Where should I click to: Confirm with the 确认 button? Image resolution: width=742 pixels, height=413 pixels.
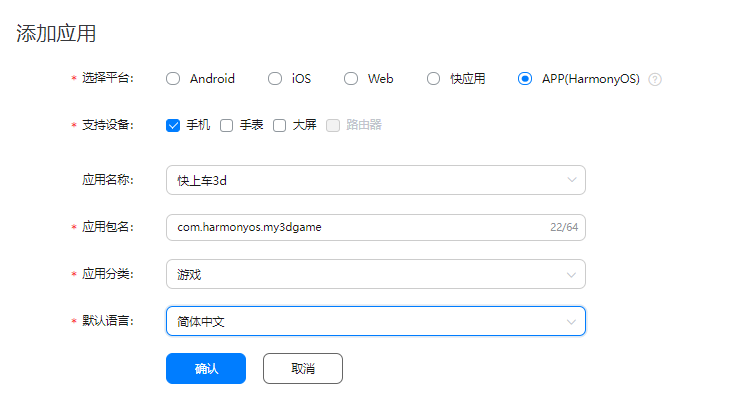tap(206, 369)
